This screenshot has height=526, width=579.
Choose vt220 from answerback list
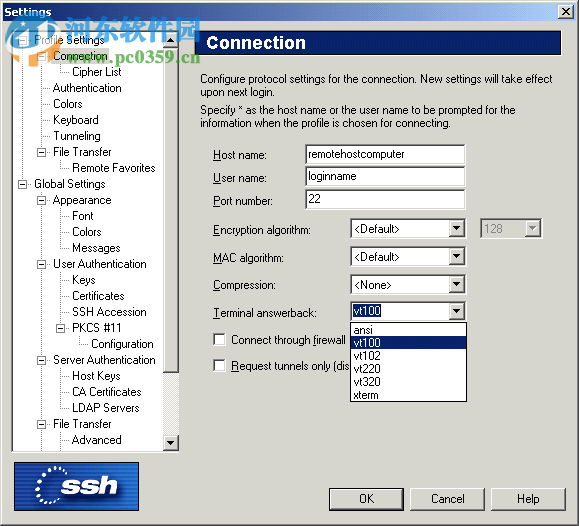[408, 369]
